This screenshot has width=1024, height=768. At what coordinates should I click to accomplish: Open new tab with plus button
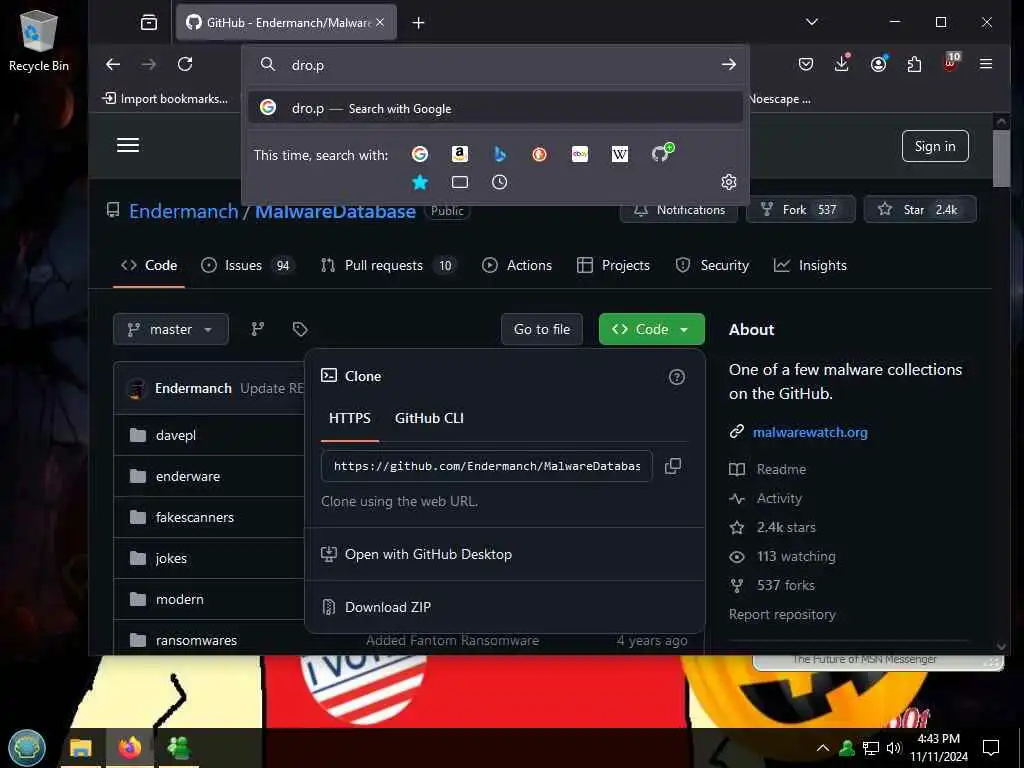coord(419,23)
